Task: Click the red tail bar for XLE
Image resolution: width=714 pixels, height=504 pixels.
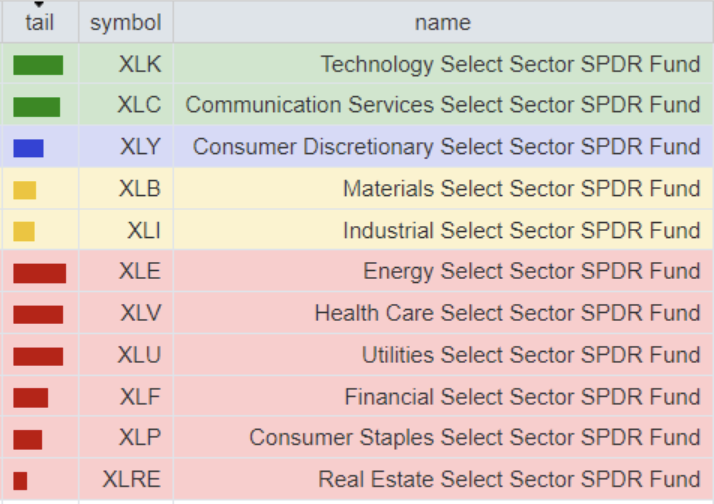Action: (x=39, y=273)
